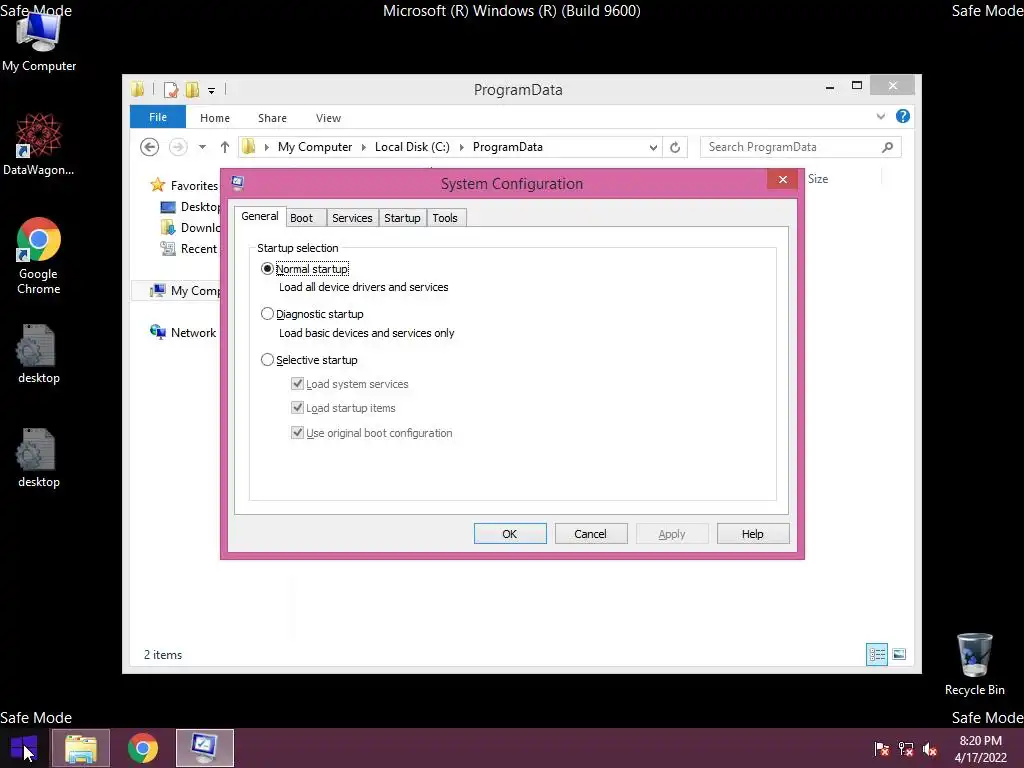1024x768 pixels.
Task: Click the search magnifier icon in Explorer
Action: click(888, 147)
